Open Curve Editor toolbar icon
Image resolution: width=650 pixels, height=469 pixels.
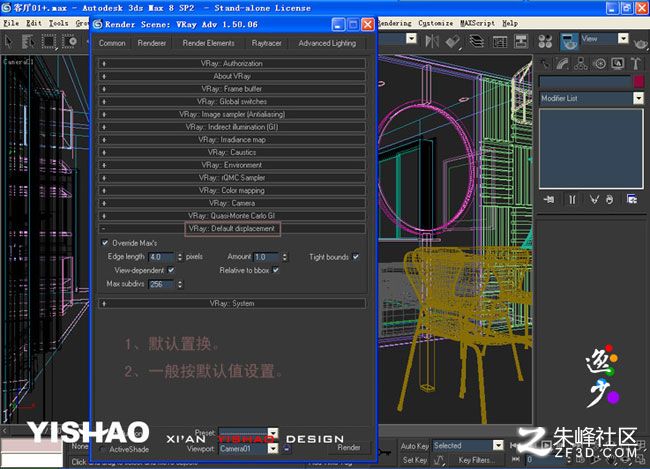[500, 41]
